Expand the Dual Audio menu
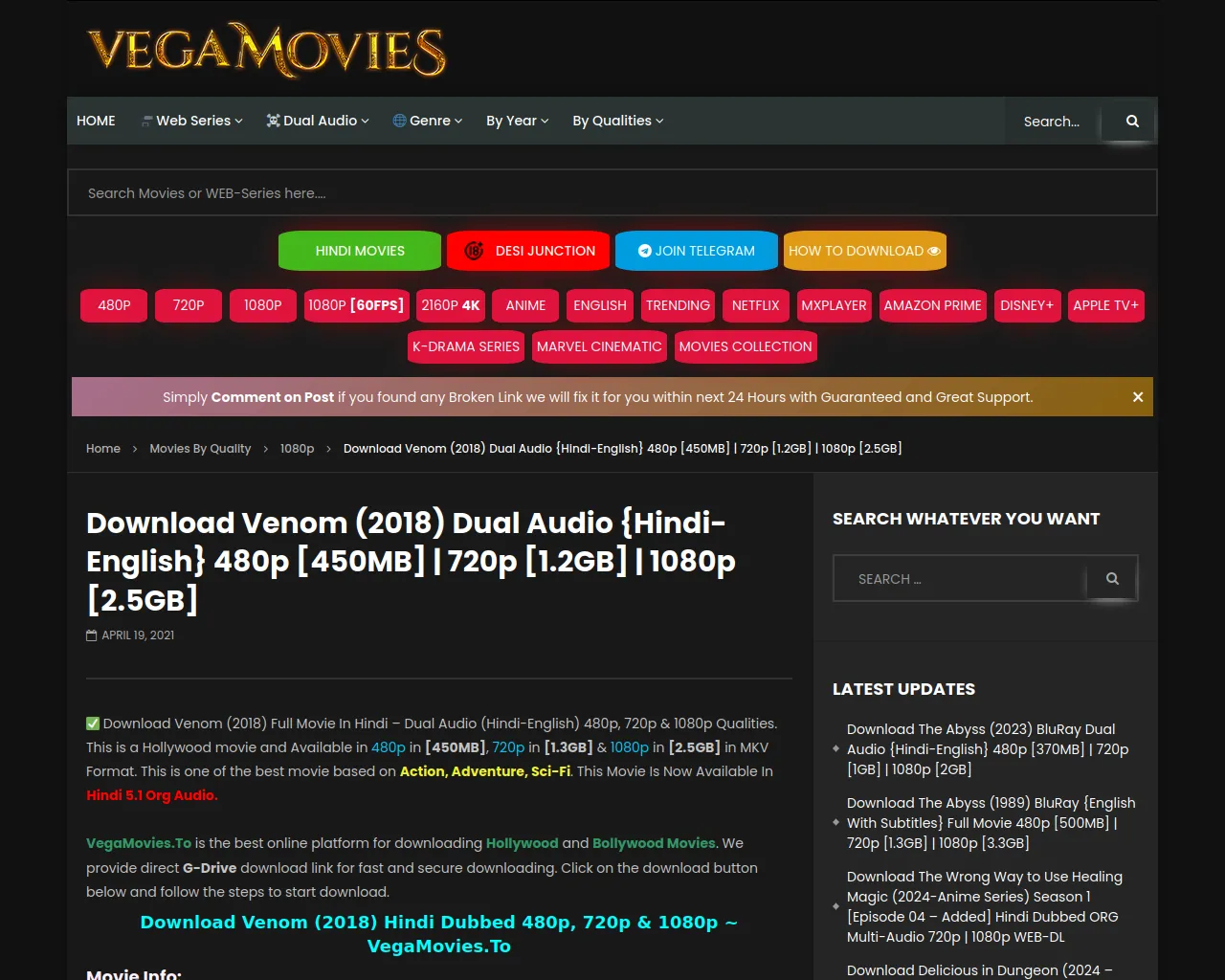This screenshot has height=980, width=1225. [x=318, y=121]
